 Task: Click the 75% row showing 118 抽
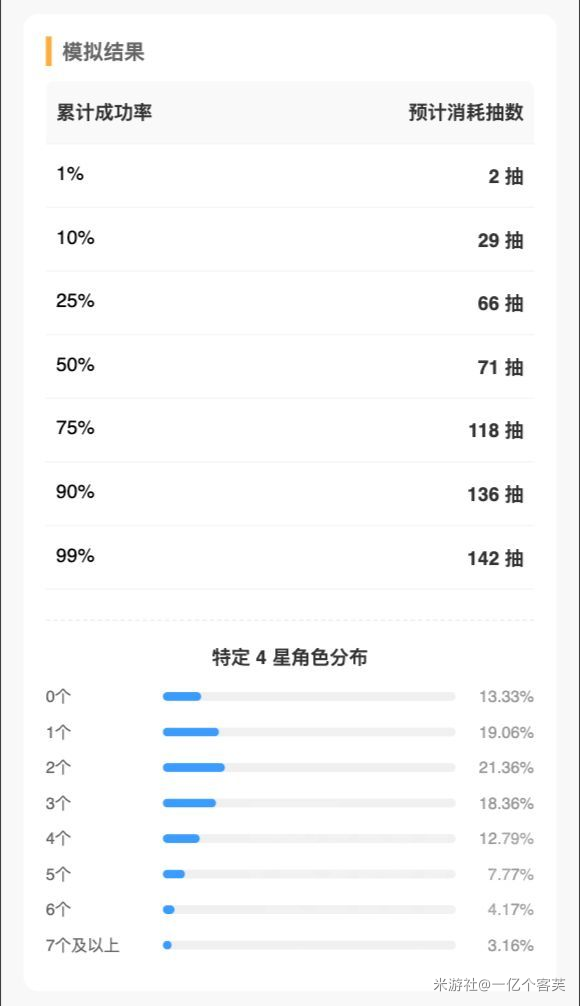click(290, 428)
